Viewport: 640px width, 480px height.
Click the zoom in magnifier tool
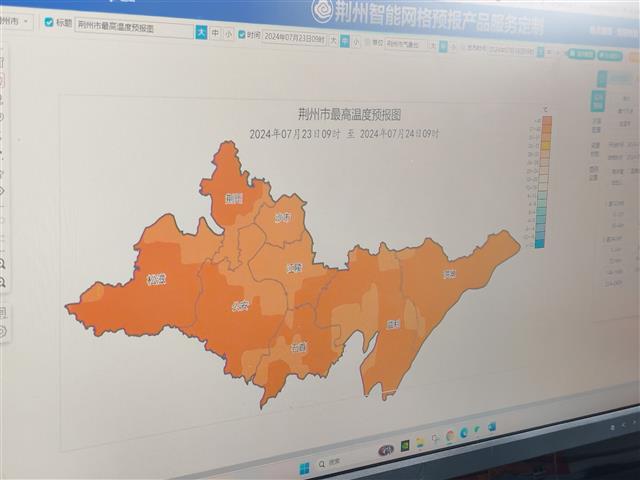tap(3, 263)
